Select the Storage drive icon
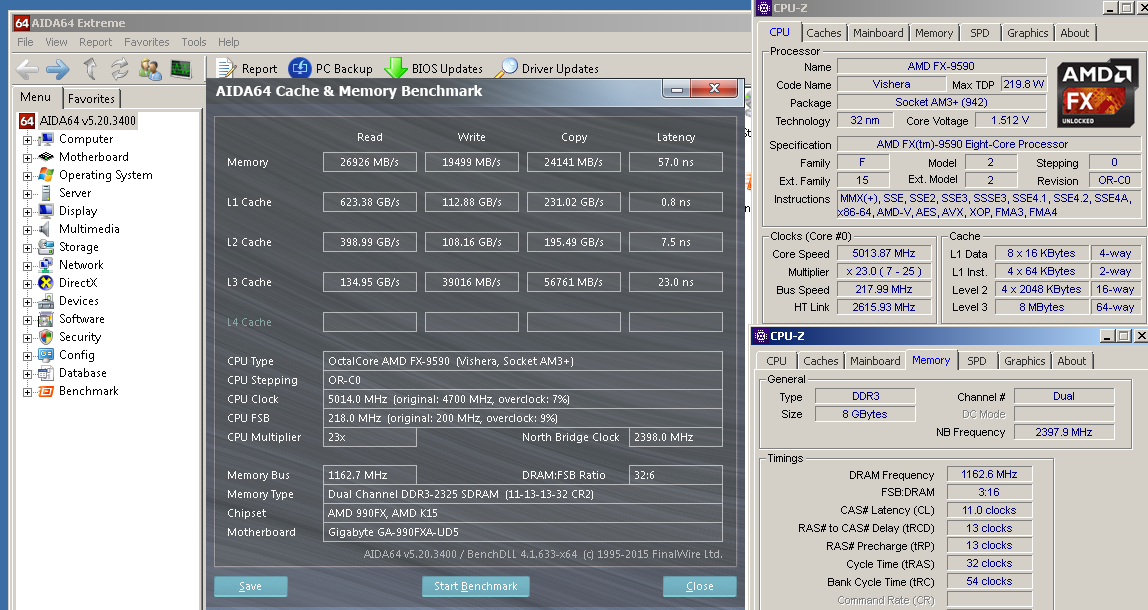Viewport: 1148px width, 610px height. click(46, 247)
